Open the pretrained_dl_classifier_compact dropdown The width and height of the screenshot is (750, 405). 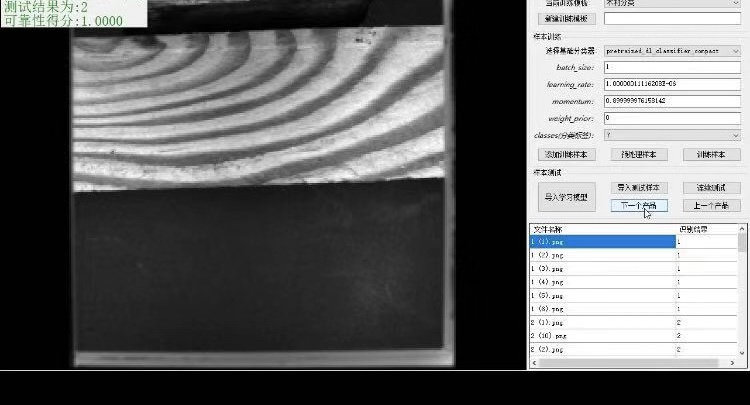click(x=672, y=51)
